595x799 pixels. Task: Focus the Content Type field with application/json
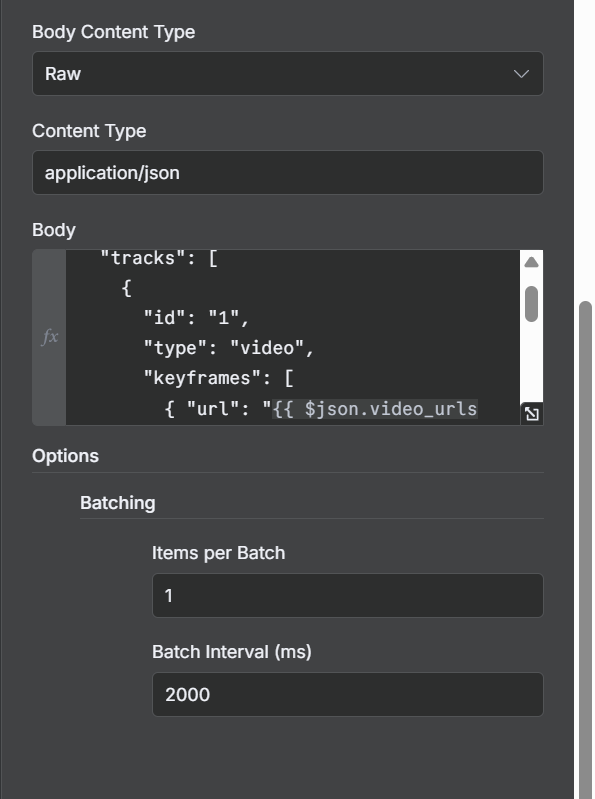288,172
